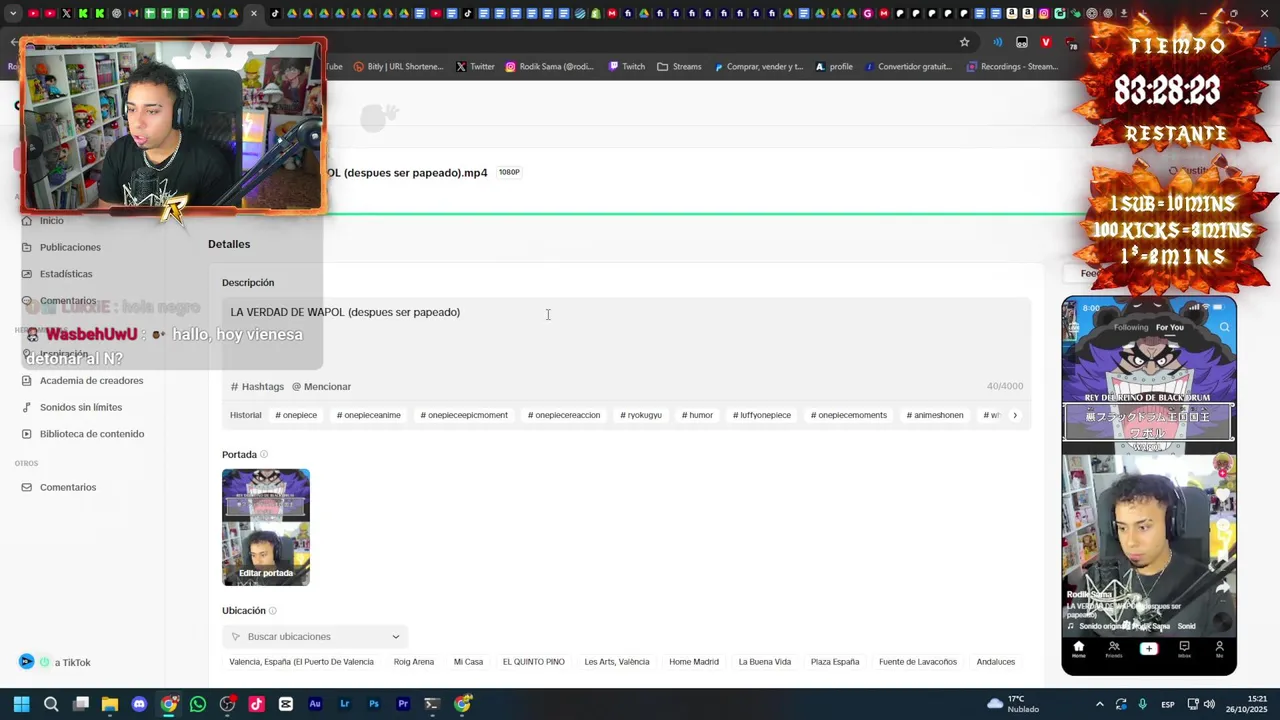Open the Buscar ubicaciones dropdown
The image size is (1280, 720).
click(x=315, y=637)
